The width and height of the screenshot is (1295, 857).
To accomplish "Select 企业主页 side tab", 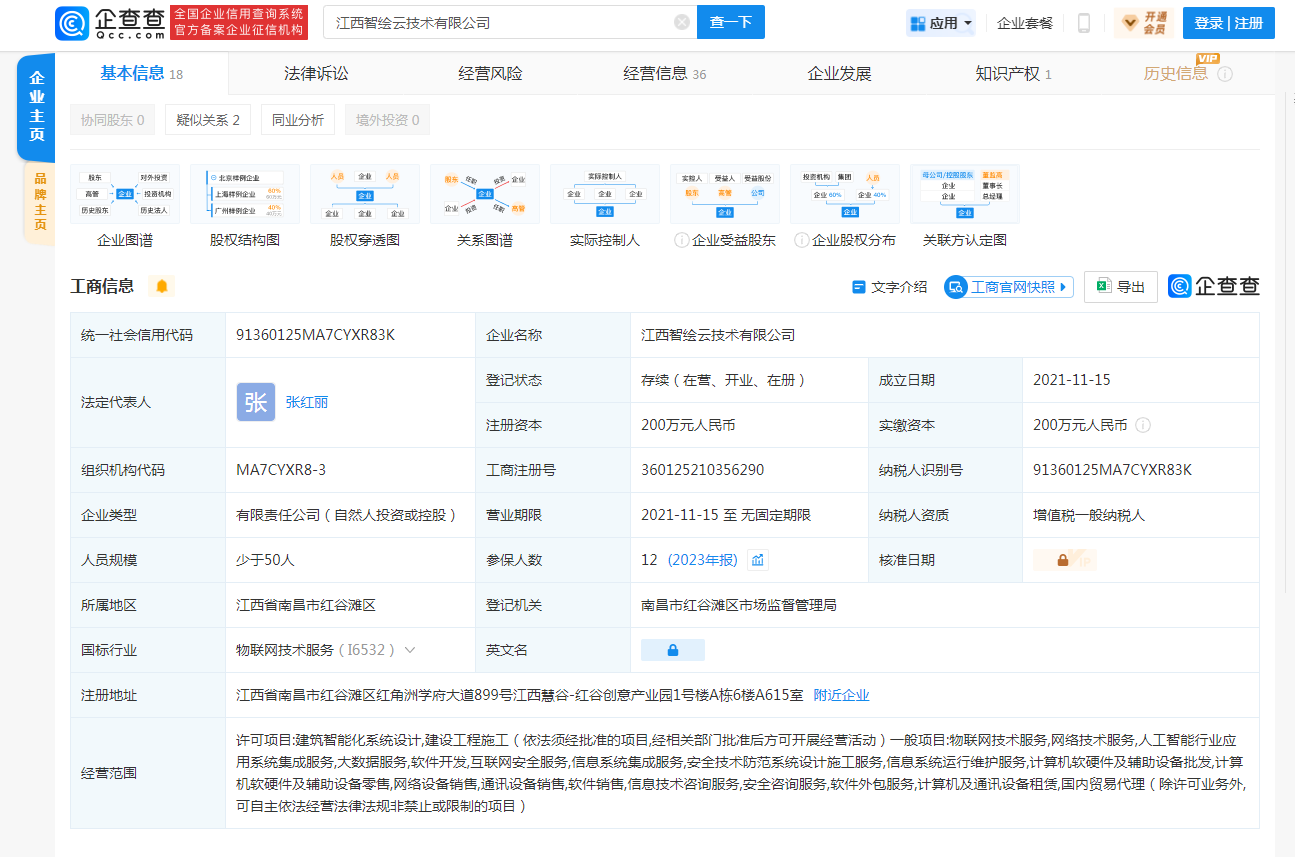I will 36,107.
